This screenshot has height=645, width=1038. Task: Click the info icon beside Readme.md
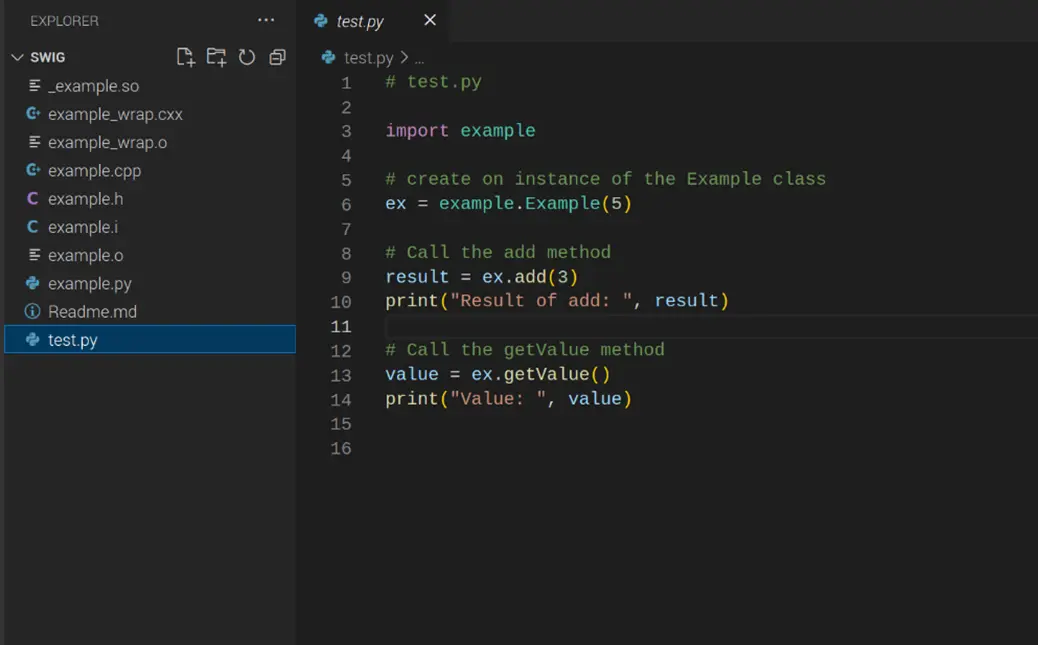[32, 311]
